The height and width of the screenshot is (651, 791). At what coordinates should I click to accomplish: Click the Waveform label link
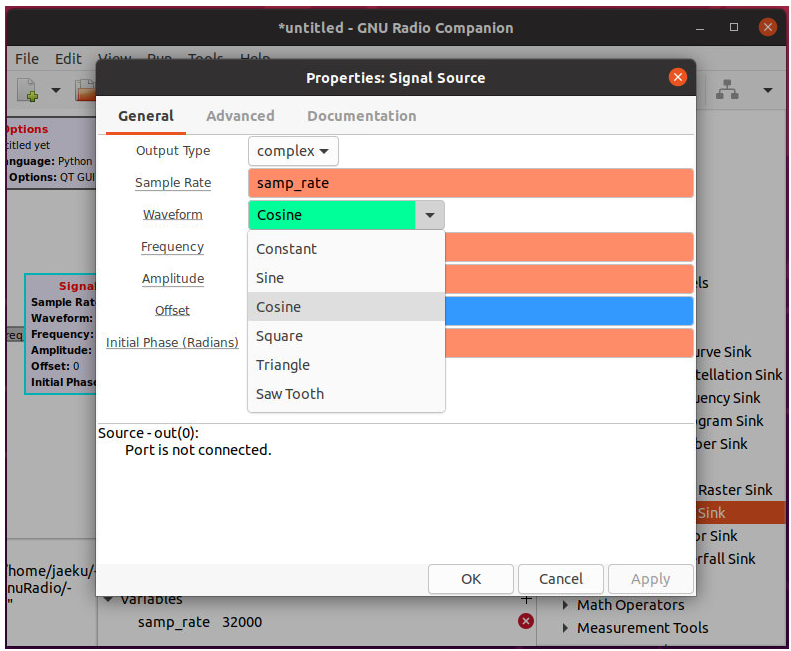coord(173,214)
